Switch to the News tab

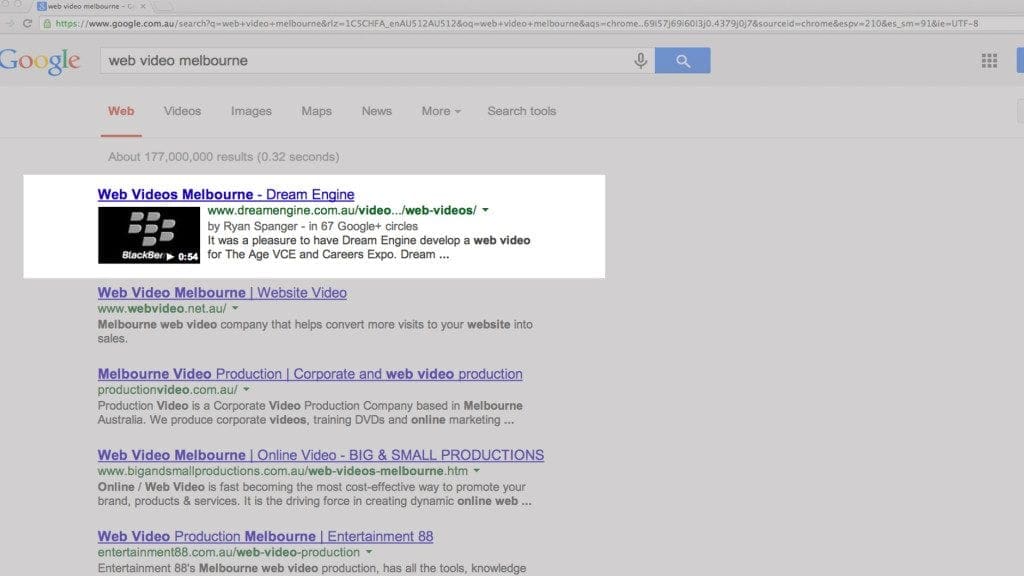pos(376,111)
